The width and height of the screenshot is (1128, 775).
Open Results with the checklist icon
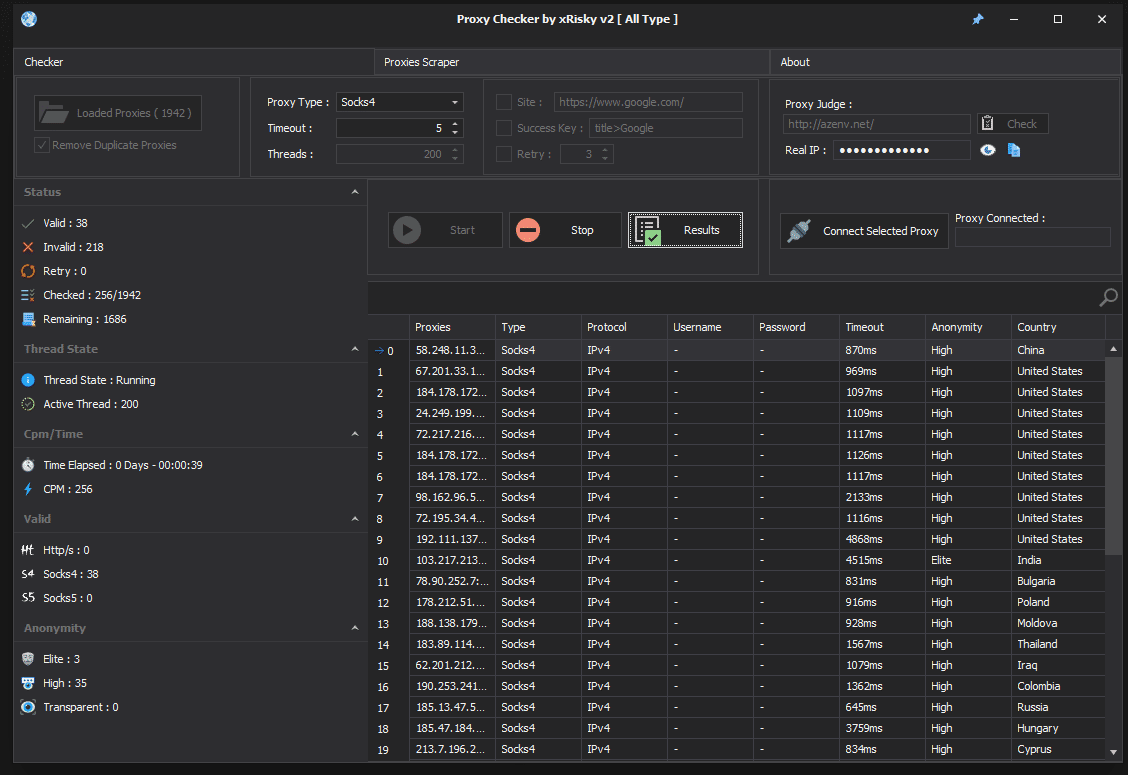click(685, 230)
